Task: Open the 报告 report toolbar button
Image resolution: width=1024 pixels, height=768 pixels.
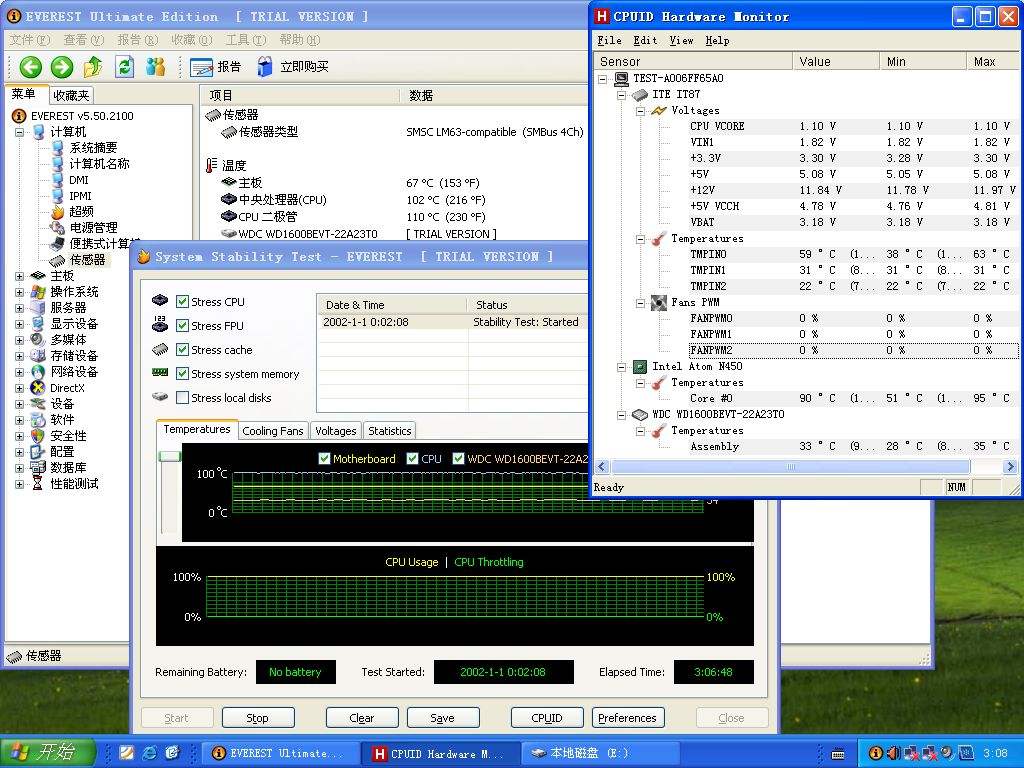Action: [x=216, y=67]
